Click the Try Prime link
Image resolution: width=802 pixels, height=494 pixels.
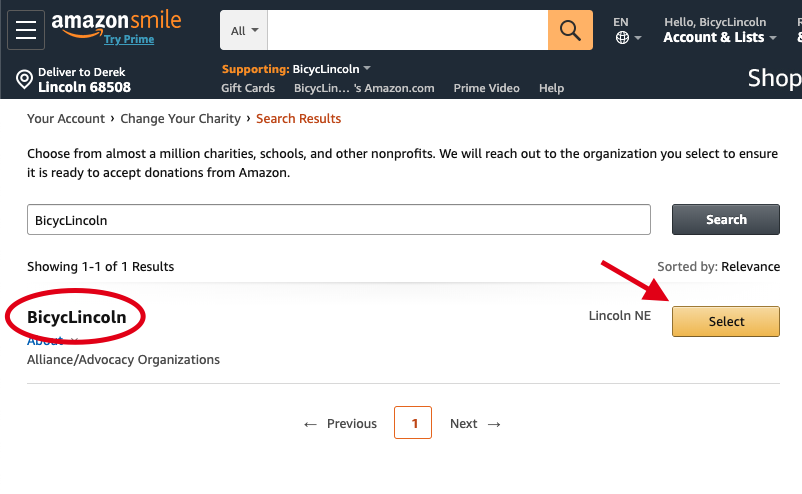pyautogui.click(x=129, y=39)
